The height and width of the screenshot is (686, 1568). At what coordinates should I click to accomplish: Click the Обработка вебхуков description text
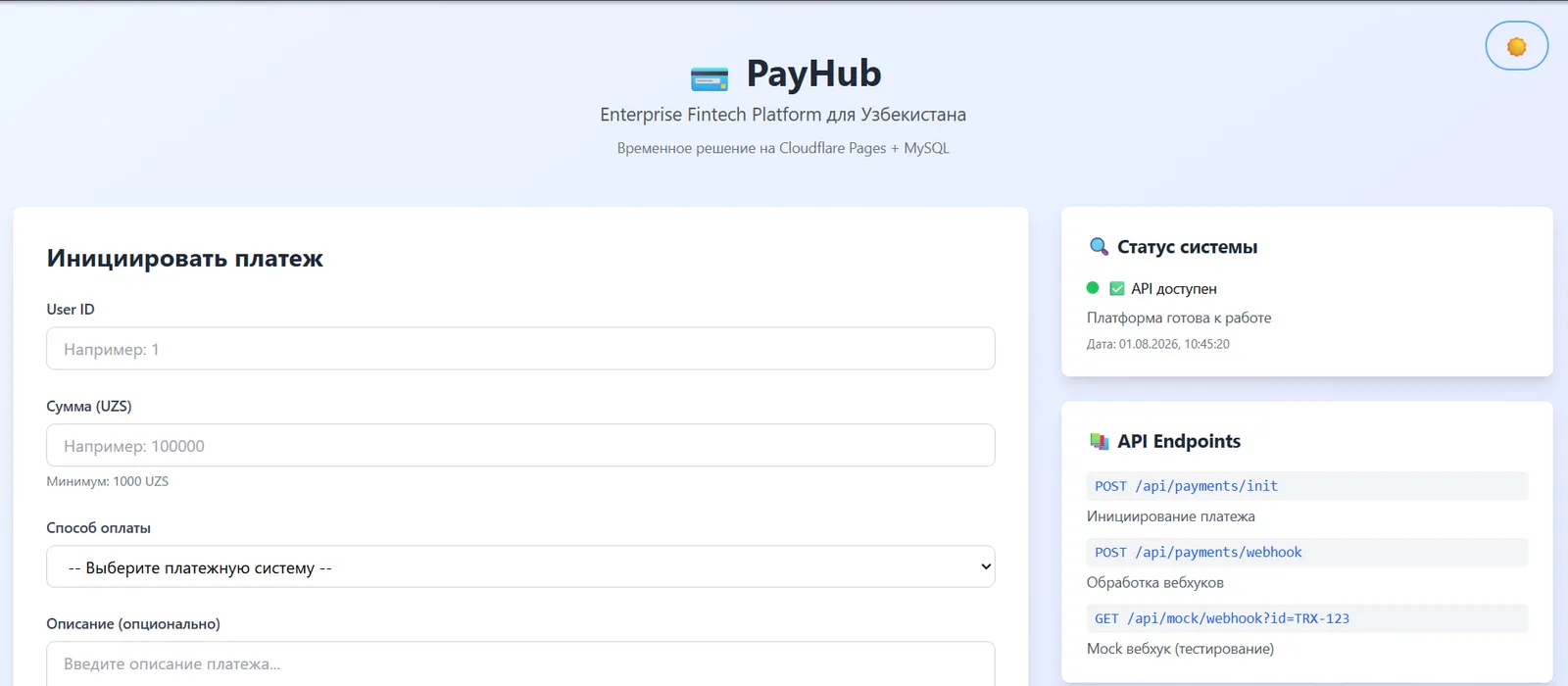pos(1155,582)
